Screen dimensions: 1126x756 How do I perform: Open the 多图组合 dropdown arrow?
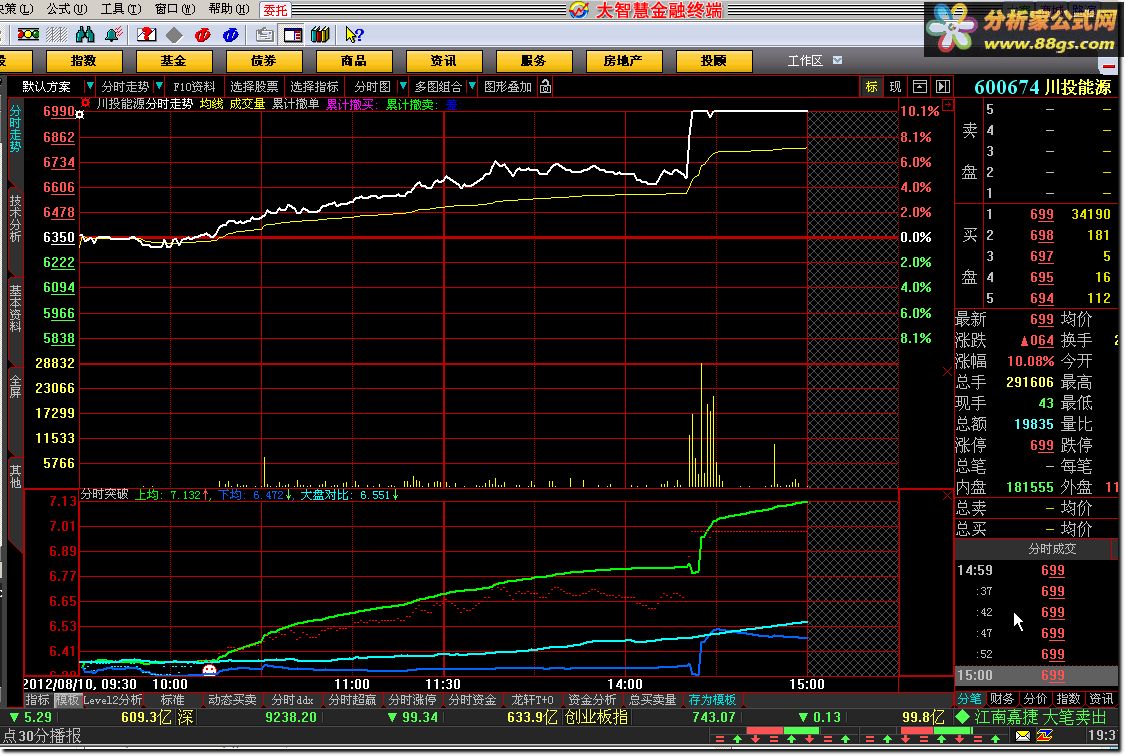472,86
